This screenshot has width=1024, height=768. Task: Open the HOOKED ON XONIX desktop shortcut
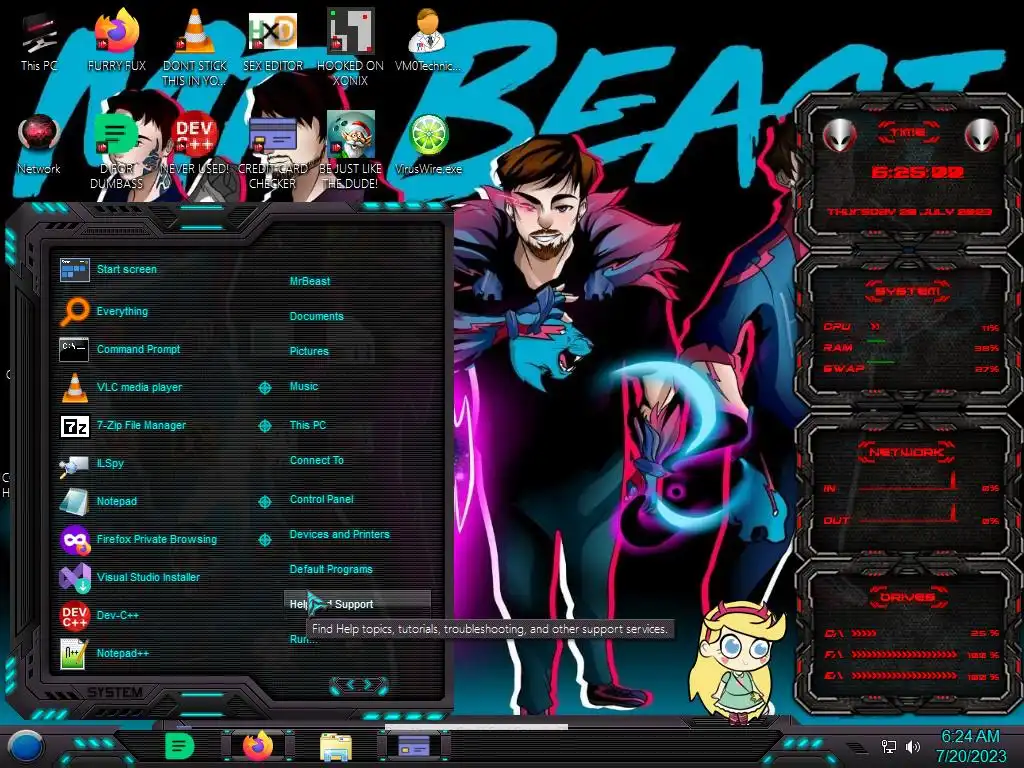point(350,47)
